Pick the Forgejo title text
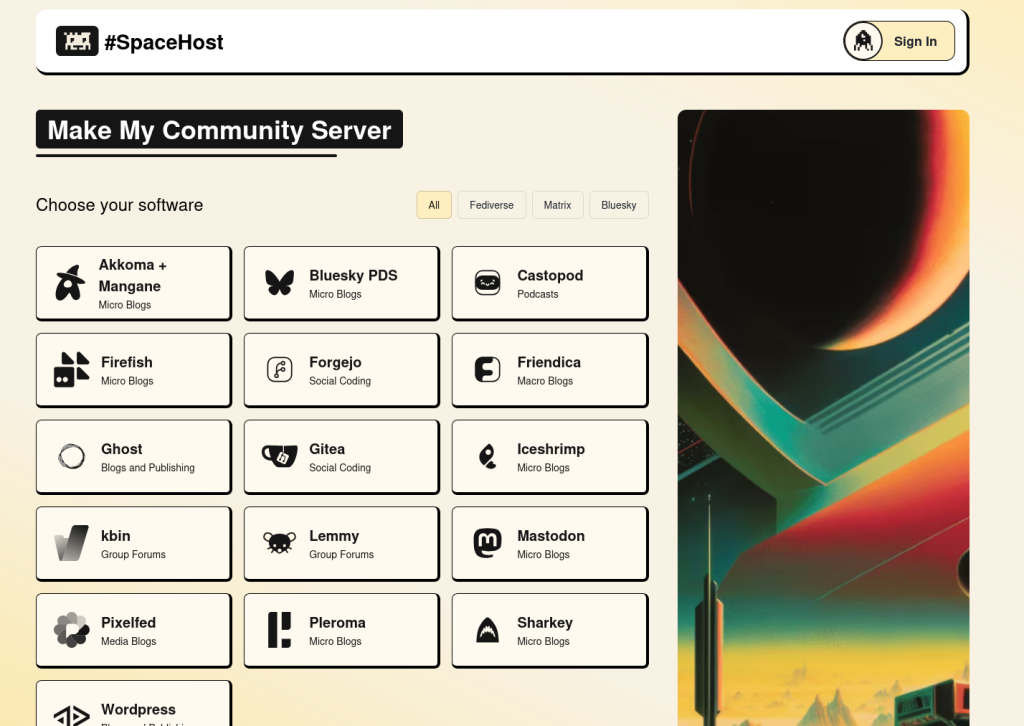Screen dimensions: 1024x726 335,362
